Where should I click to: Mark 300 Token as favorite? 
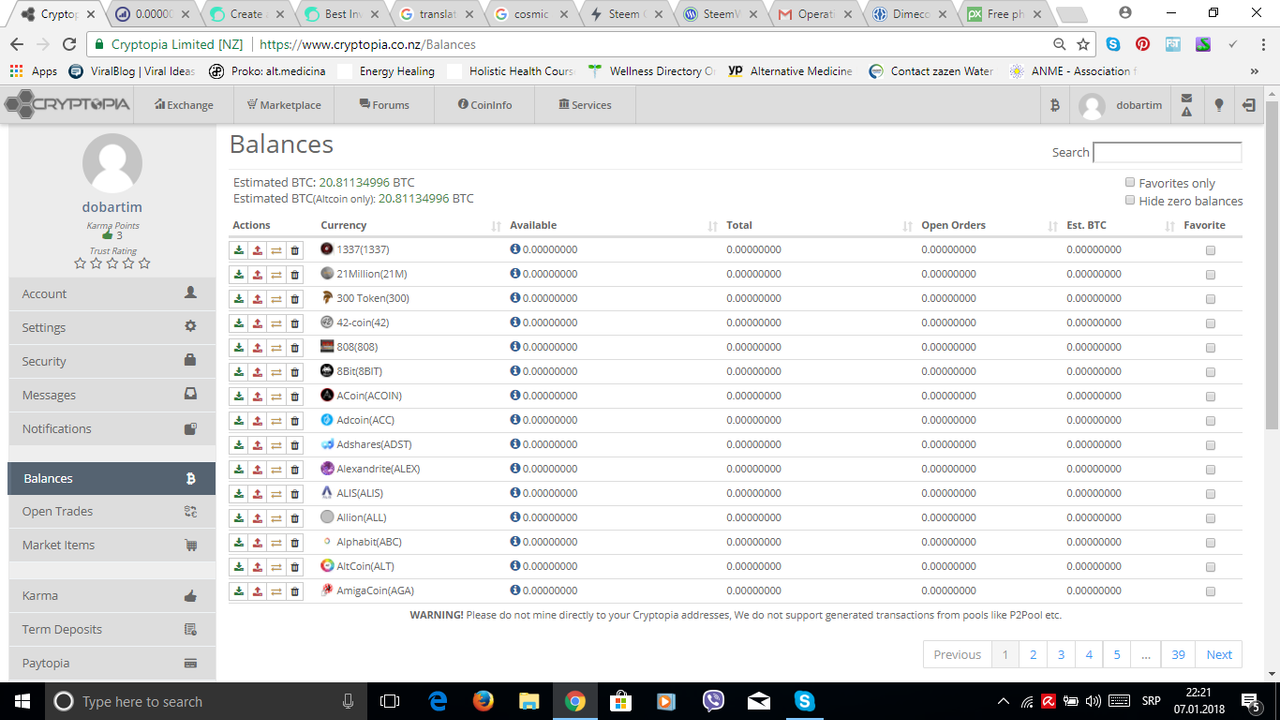[x=1210, y=299]
